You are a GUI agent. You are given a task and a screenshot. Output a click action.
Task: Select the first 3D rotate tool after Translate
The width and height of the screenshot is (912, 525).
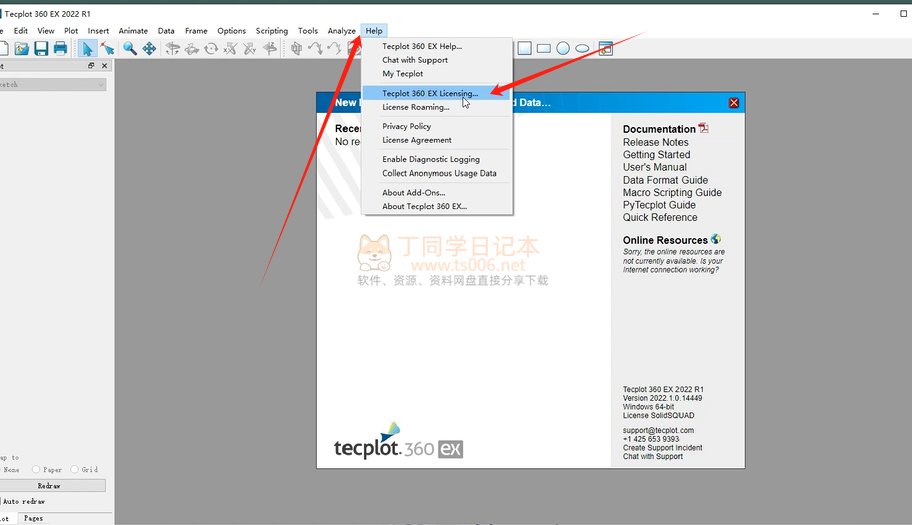[x=172, y=48]
